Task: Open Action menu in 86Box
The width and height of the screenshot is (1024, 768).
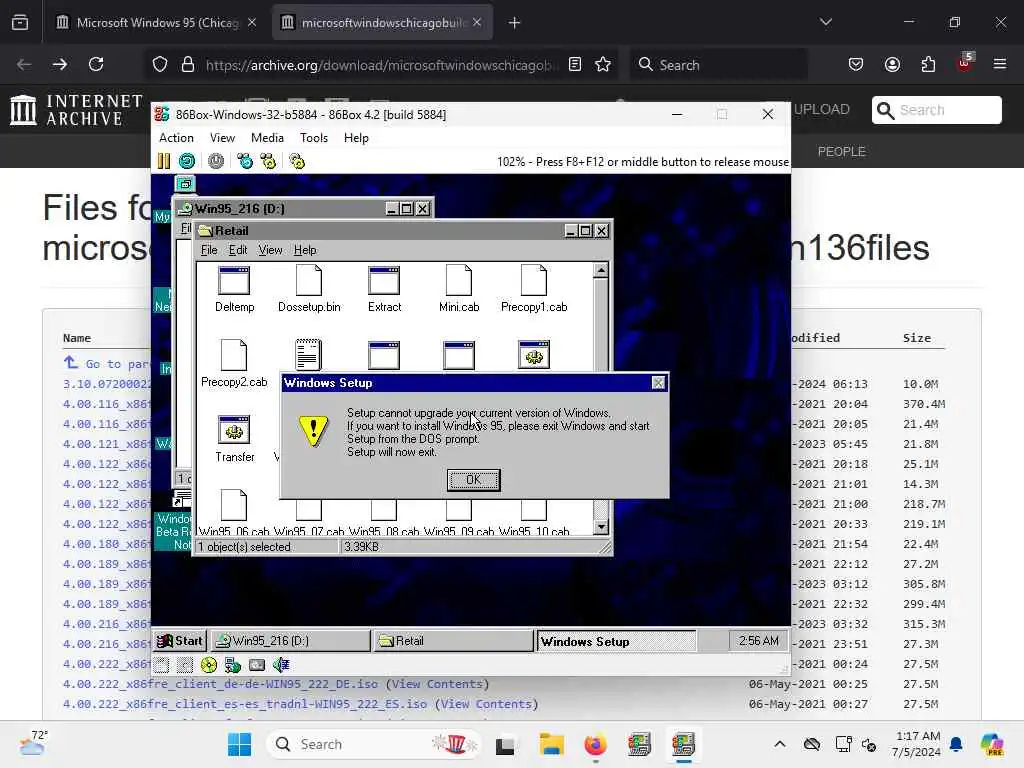Action: [176, 138]
